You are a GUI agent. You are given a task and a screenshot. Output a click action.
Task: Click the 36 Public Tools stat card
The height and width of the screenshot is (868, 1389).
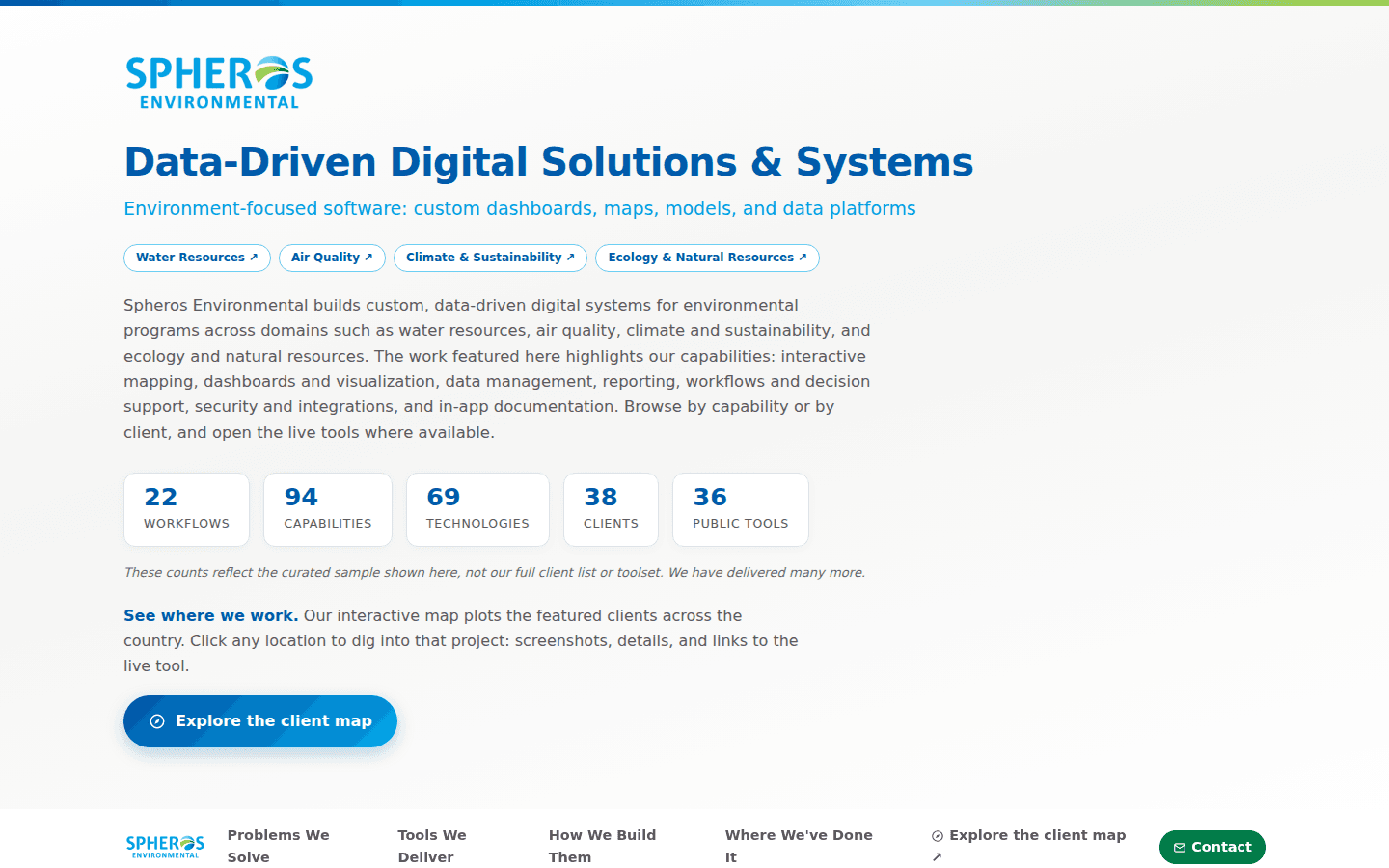pyautogui.click(x=741, y=509)
